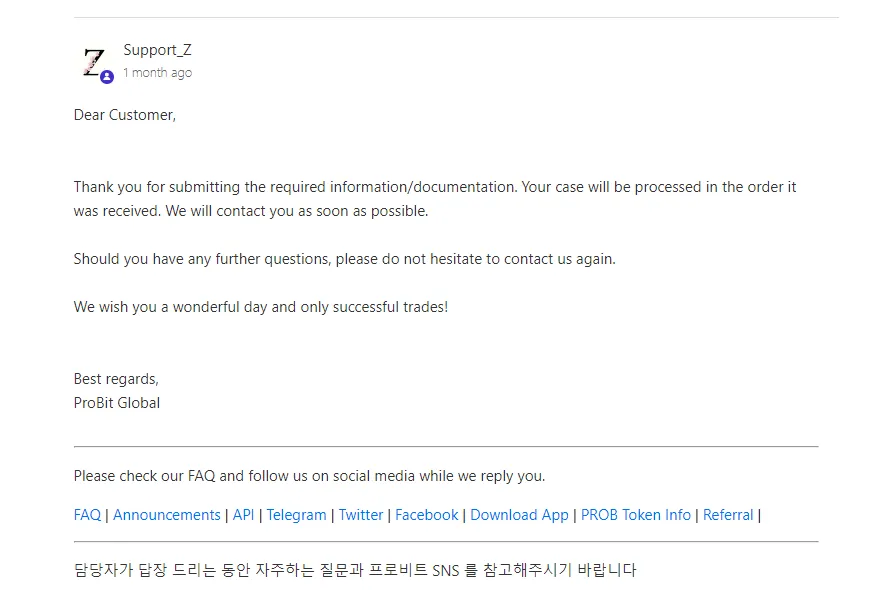Open the PROB Token Info link
This screenshot has width=878, height=590.
636,515
